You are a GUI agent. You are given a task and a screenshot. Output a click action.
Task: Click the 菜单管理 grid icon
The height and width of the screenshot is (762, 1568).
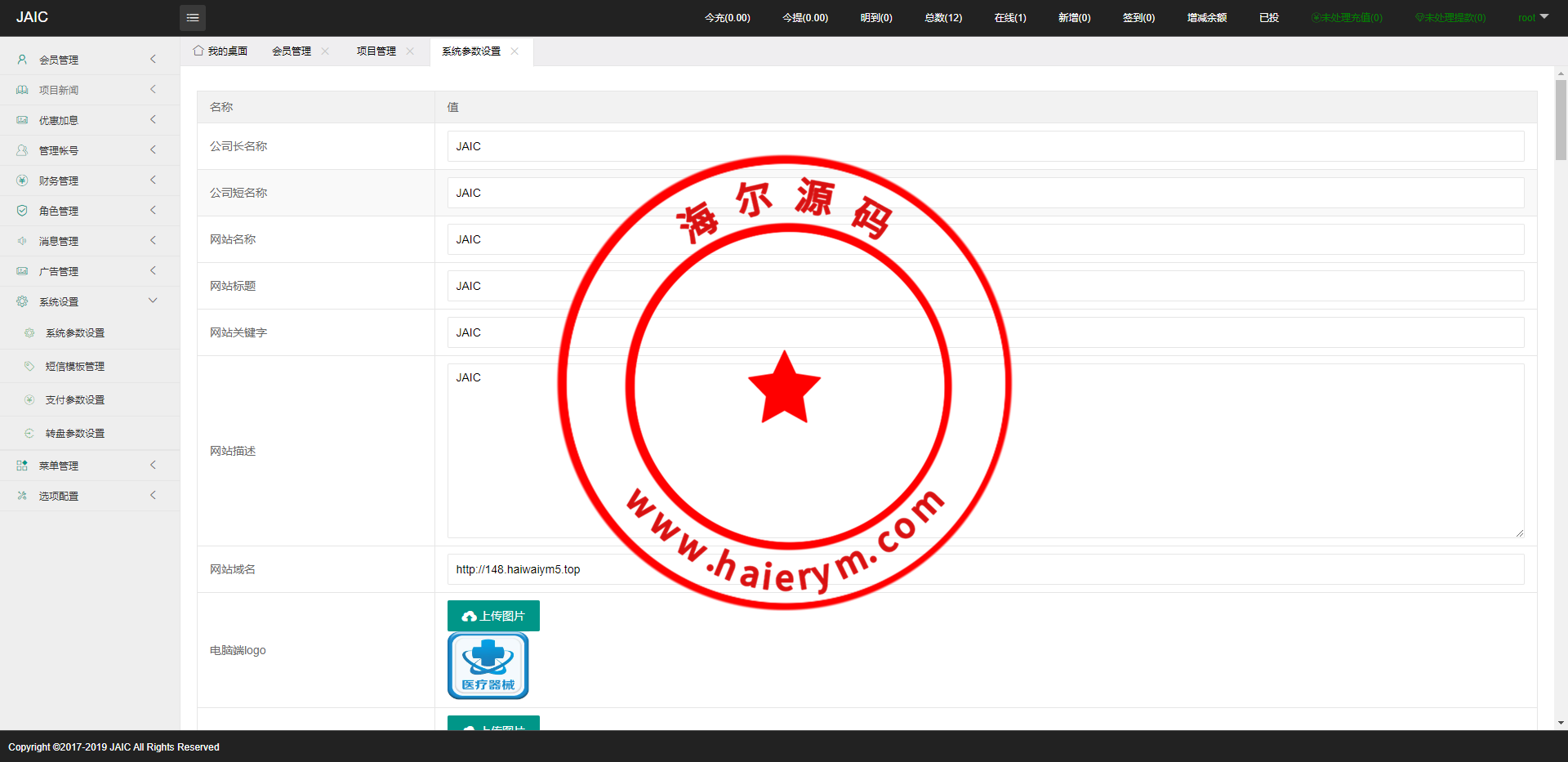click(x=22, y=466)
